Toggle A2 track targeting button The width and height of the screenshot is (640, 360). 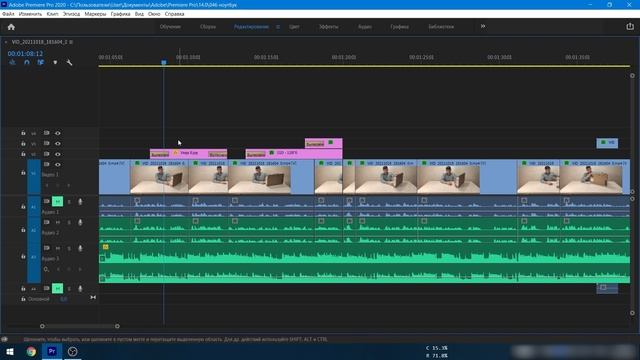(33, 230)
